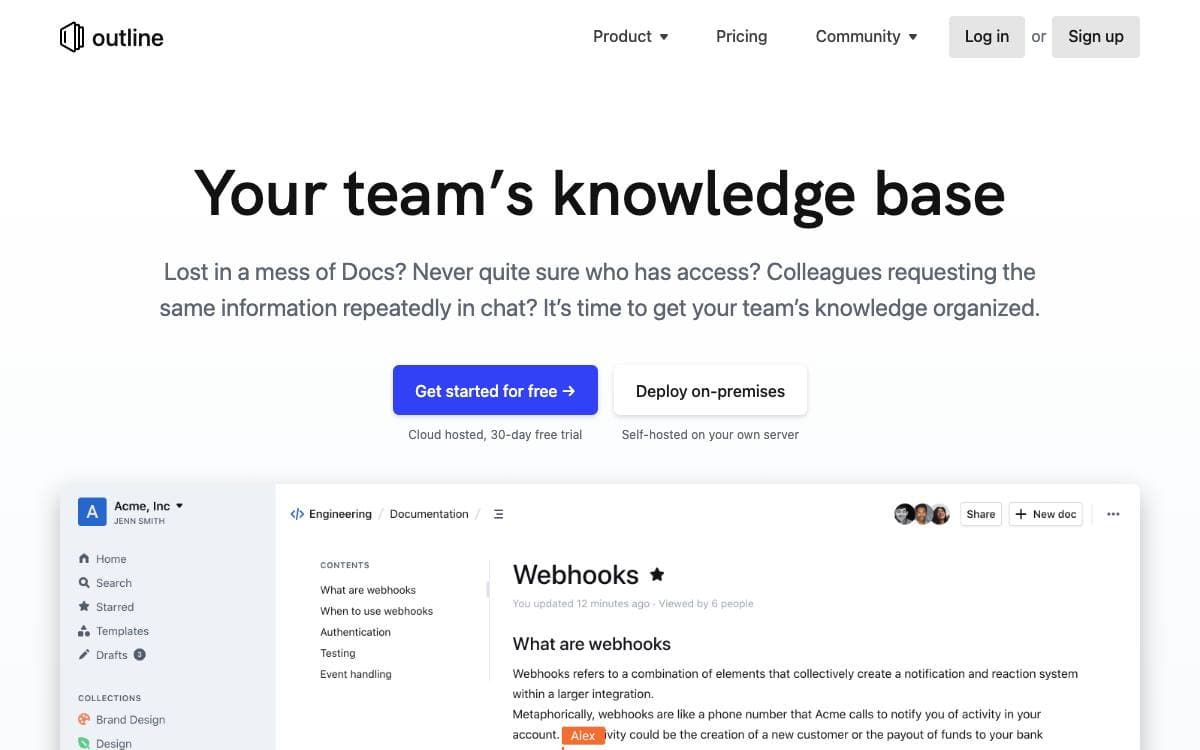Toggle the star next to Webhooks title
This screenshot has width=1200, height=750.
(657, 575)
